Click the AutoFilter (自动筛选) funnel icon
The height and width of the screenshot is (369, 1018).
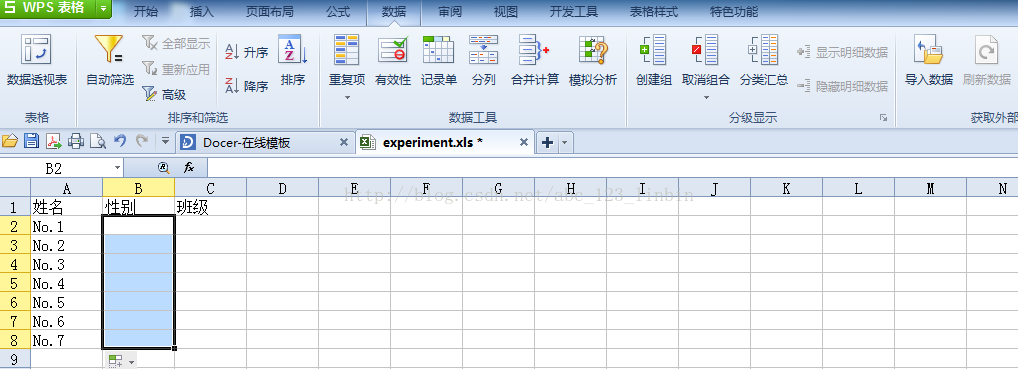(109, 49)
